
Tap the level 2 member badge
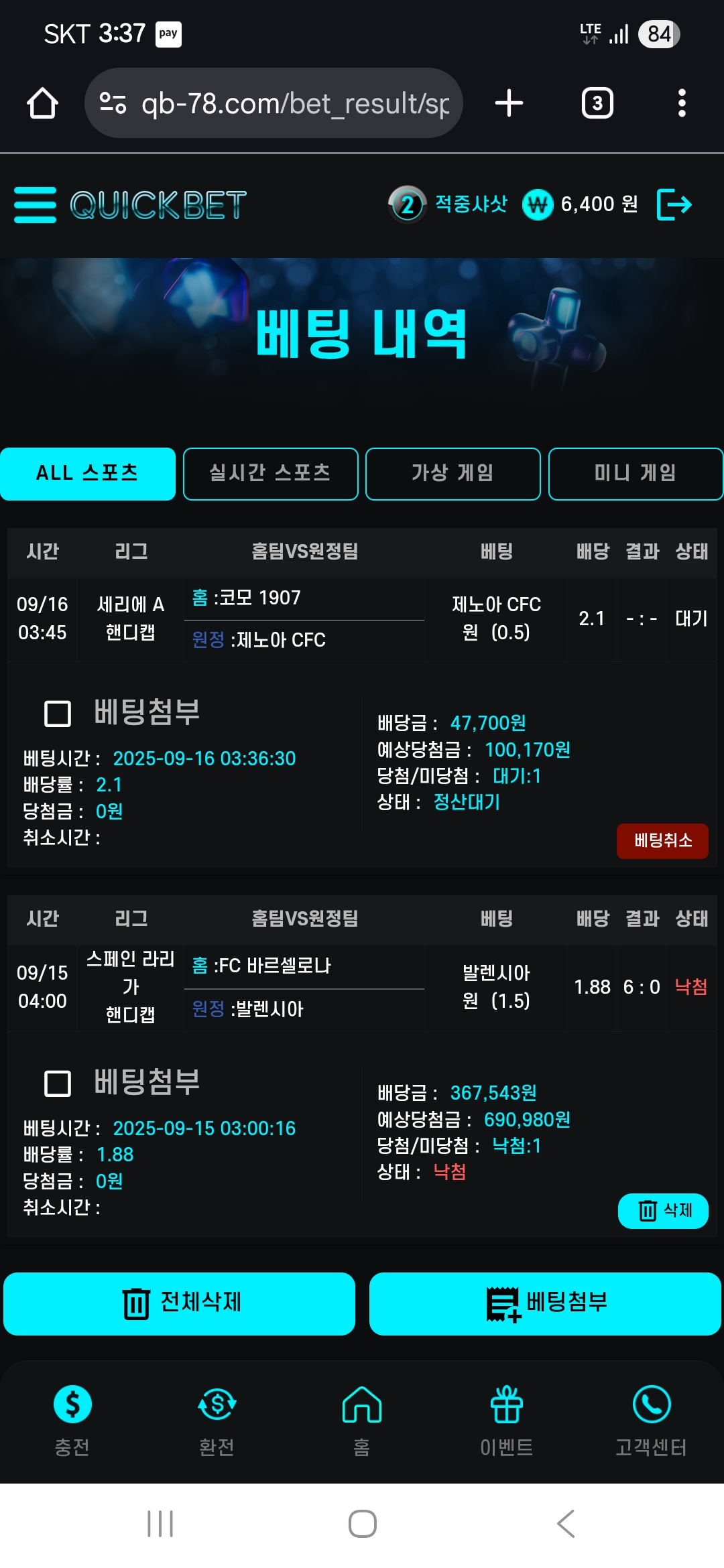[x=407, y=204]
